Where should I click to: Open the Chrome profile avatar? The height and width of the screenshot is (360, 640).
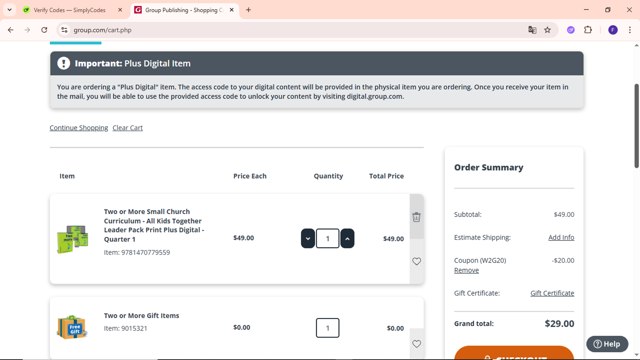pyautogui.click(x=613, y=30)
